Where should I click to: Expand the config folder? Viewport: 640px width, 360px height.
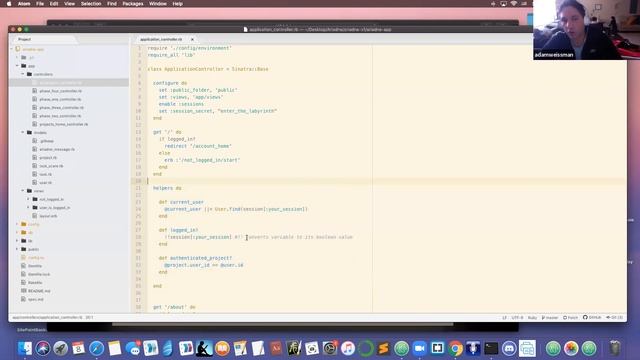coord(17,224)
